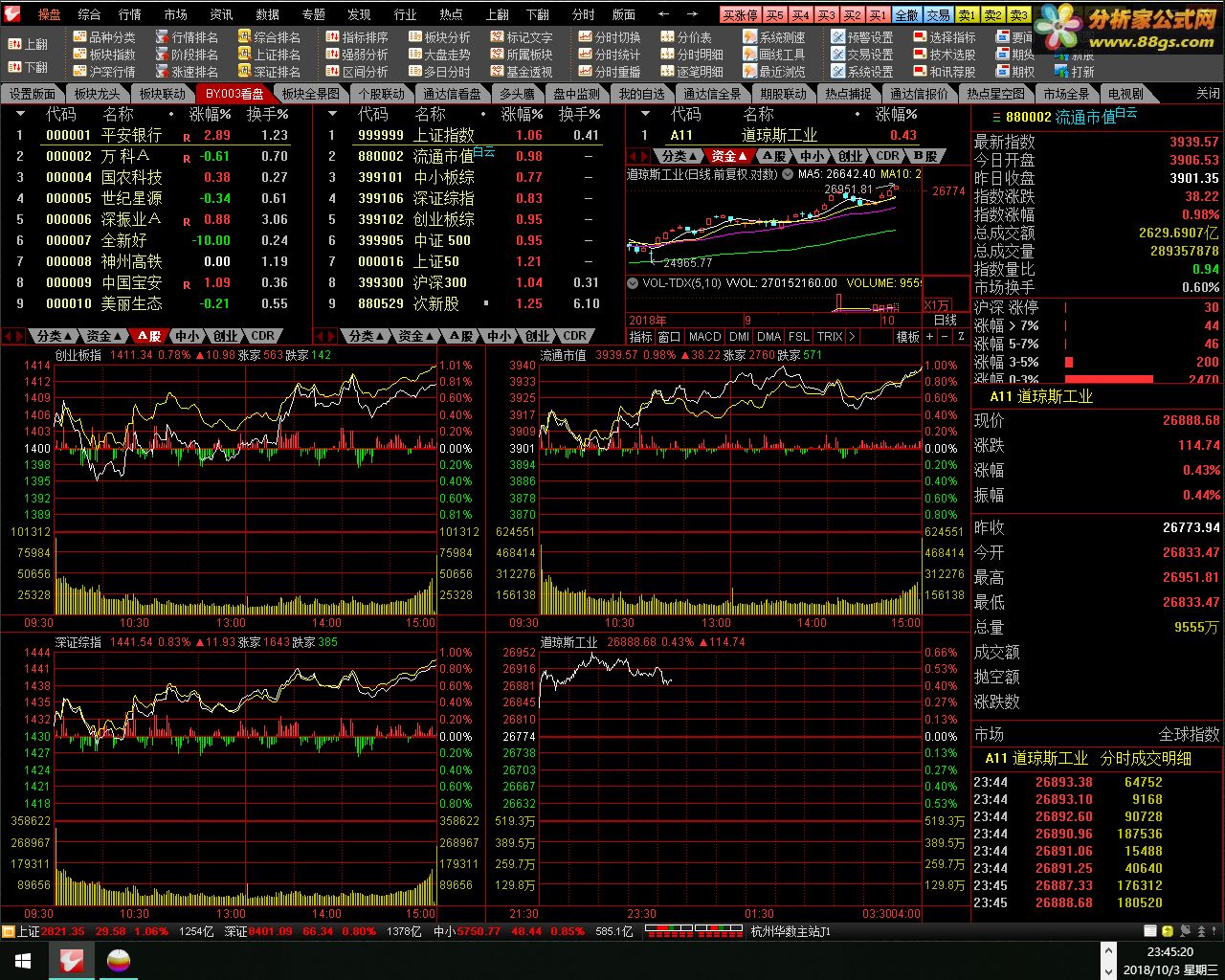Switch to the 热点星空图 tab
The image size is (1225, 980).
click(995, 94)
